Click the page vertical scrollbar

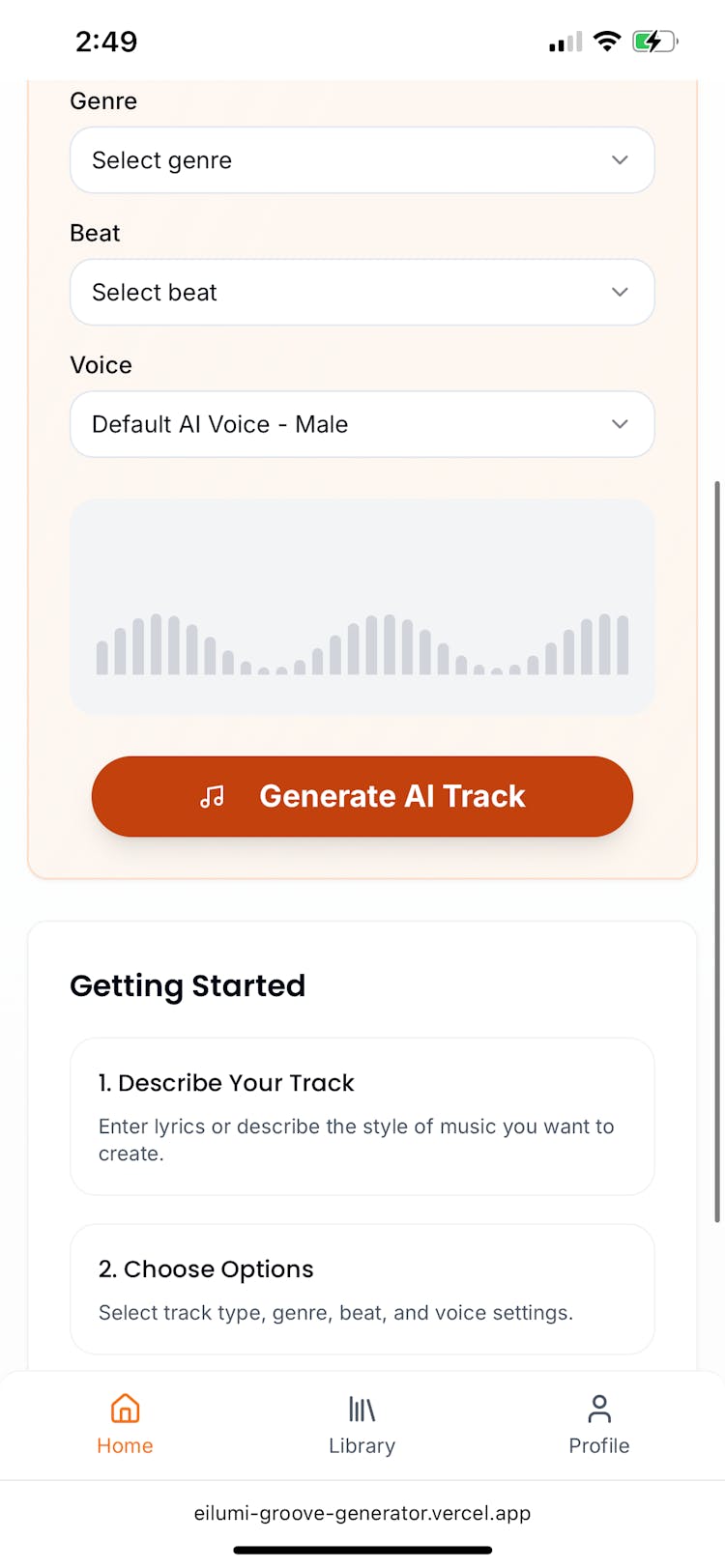(x=717, y=850)
